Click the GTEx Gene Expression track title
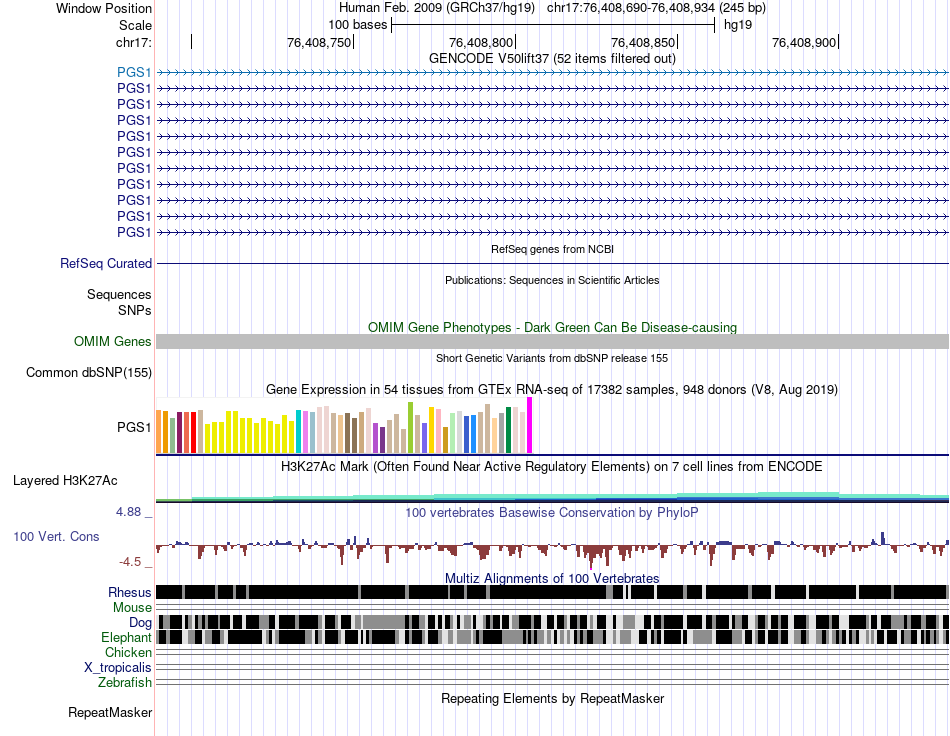 [552, 390]
